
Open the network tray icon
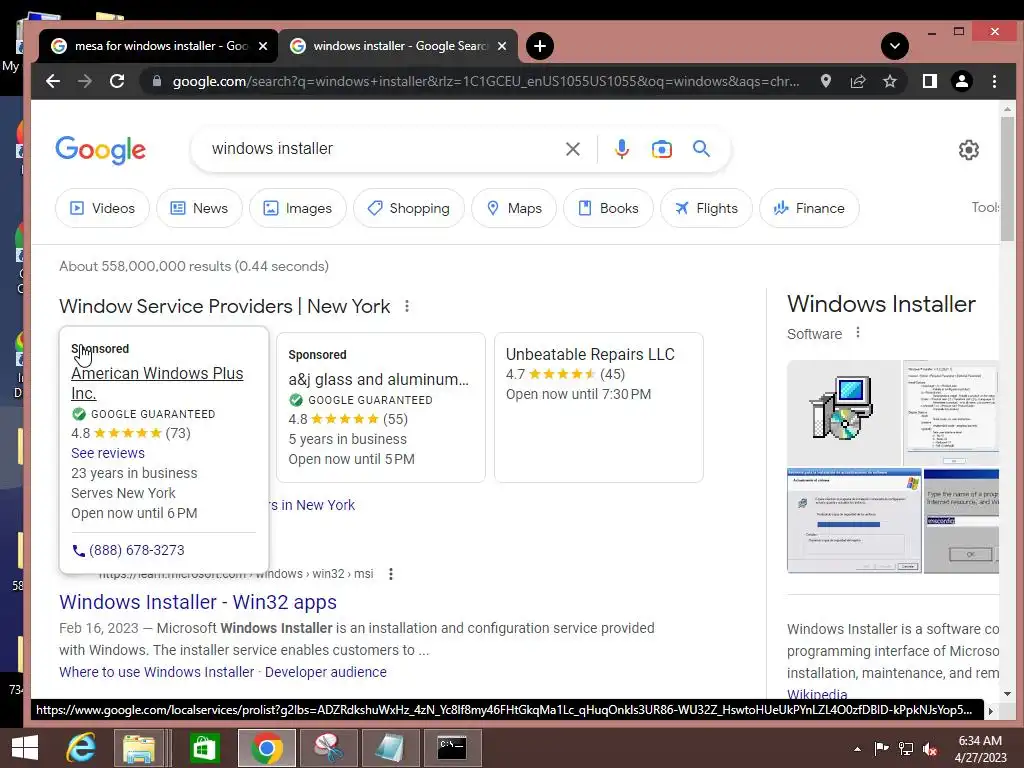[x=906, y=749]
